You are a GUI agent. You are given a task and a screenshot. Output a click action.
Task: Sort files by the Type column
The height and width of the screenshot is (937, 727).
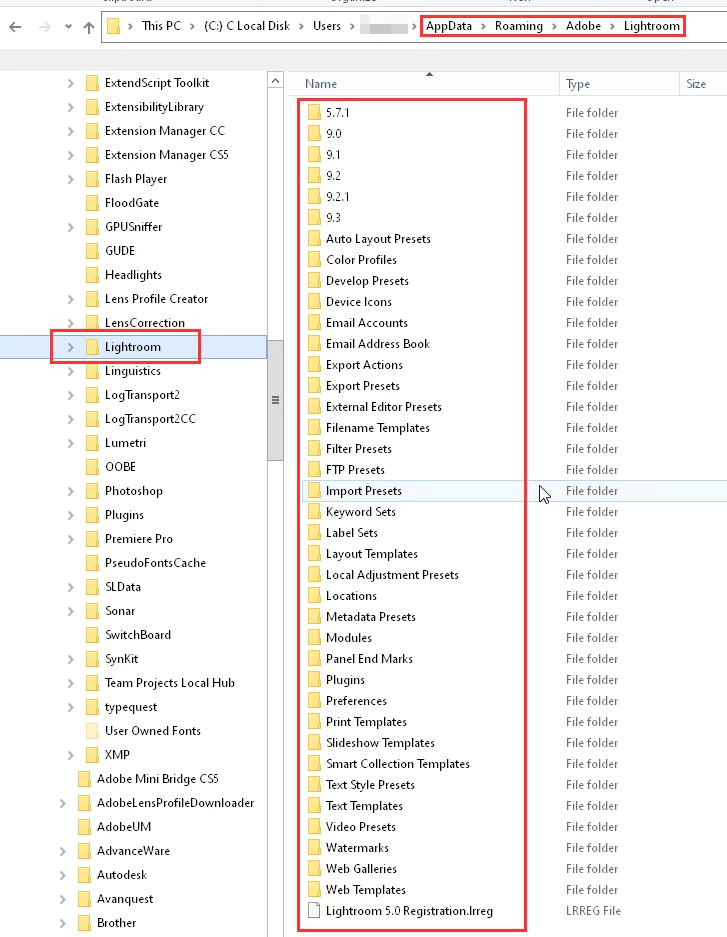pos(578,84)
